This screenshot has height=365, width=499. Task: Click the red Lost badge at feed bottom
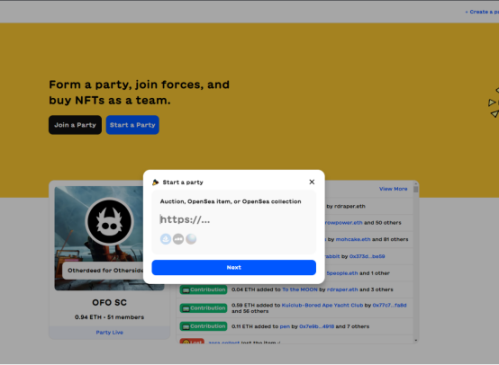192,341
